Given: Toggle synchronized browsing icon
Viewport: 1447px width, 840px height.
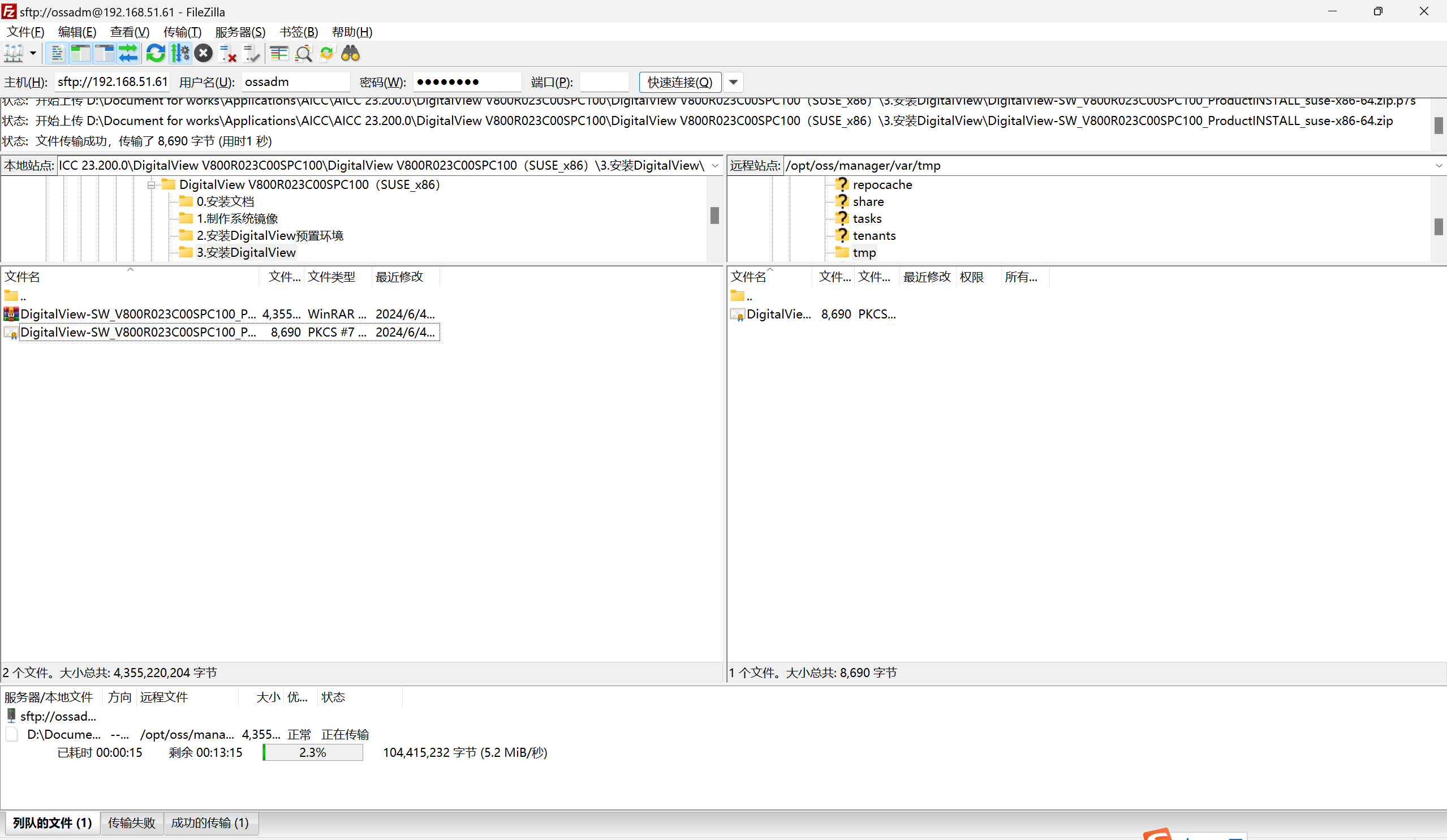Looking at the screenshot, I should point(327,53).
